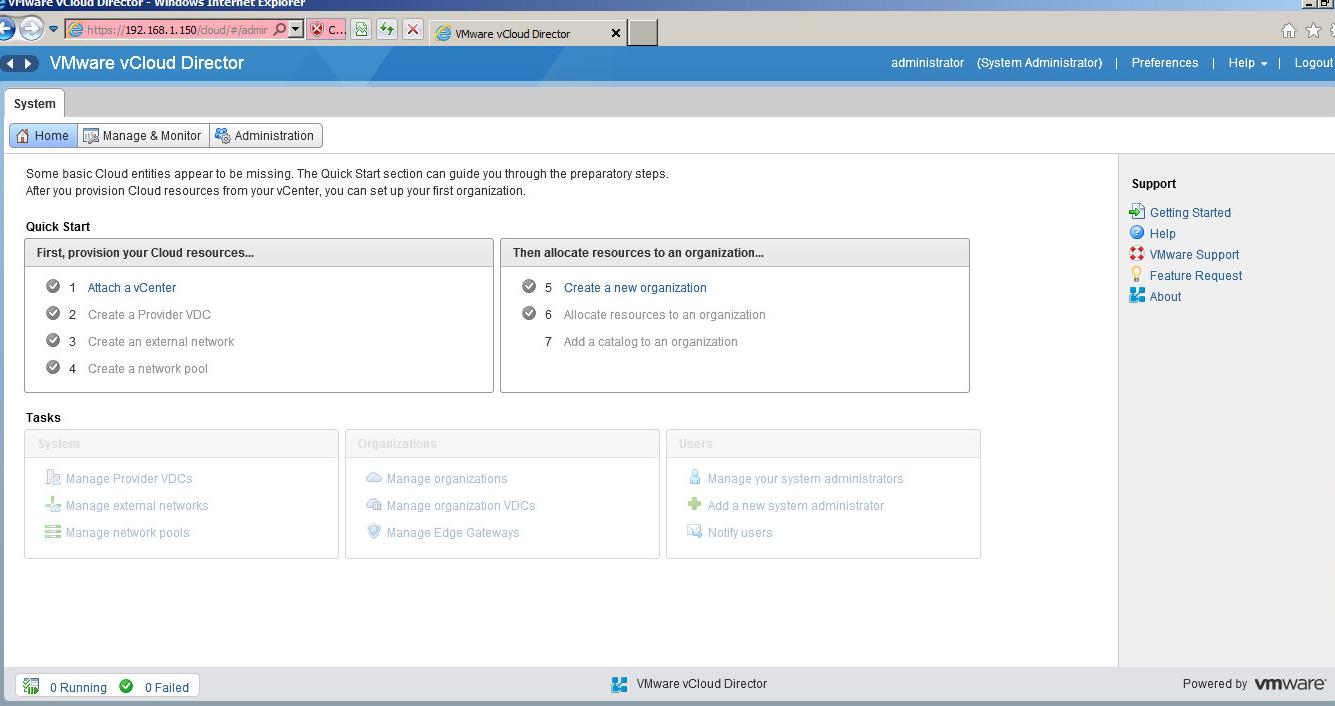Click Create an external network step
Screen dimensions: 1335x706
pyautogui.click(x=161, y=341)
